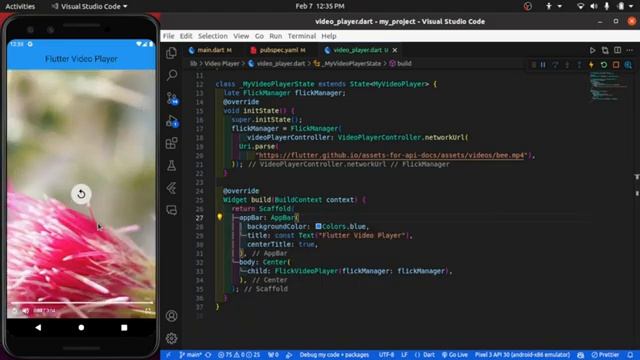Screen dimensions: 640x360
Task: Click the main branch indicator in the status bar
Action: (191, 355)
